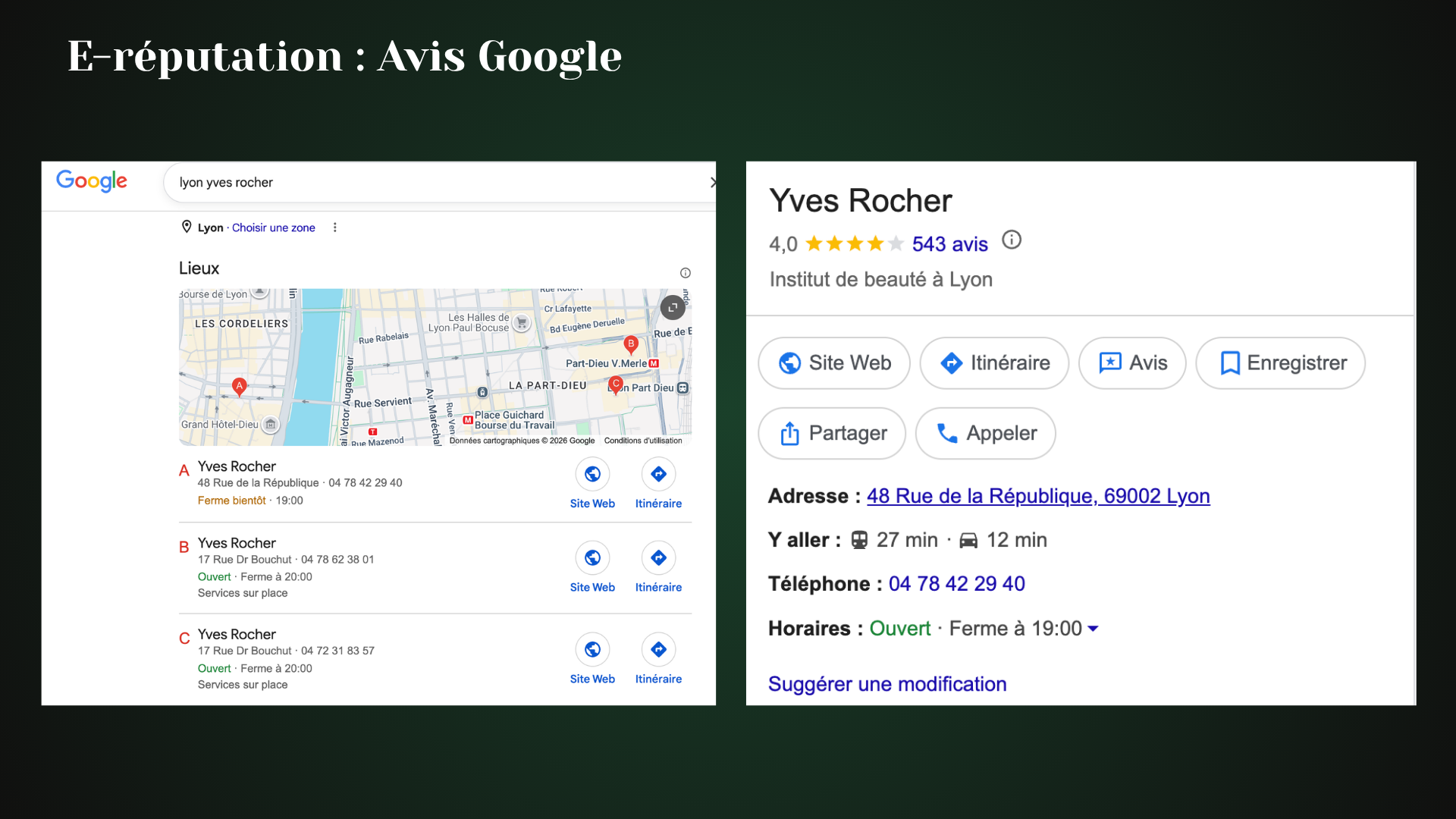This screenshot has height=819, width=1456.
Task: Click the Avis button
Action: pyautogui.click(x=1132, y=363)
